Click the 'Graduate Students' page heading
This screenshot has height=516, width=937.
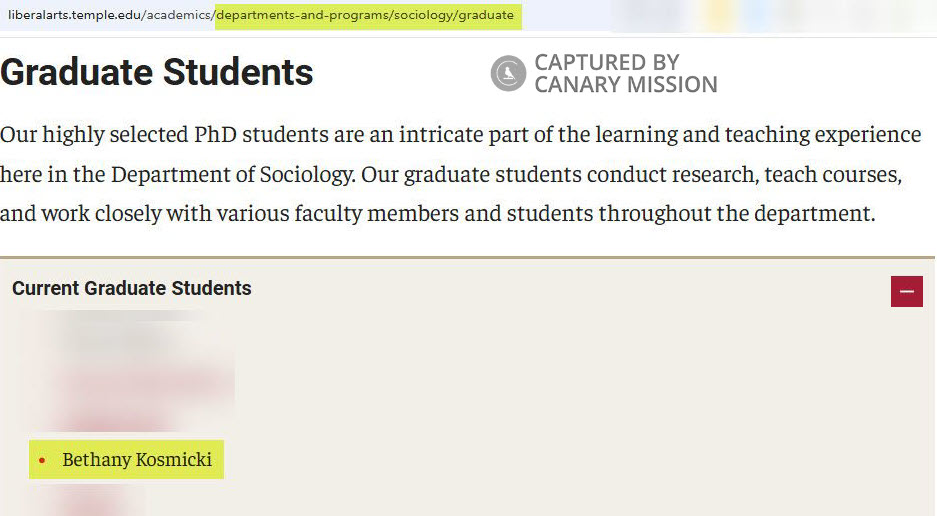(x=157, y=73)
